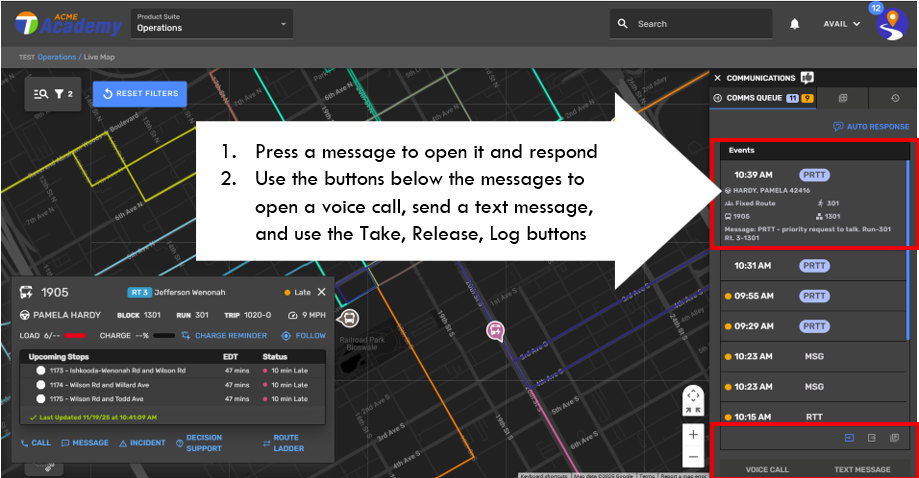This screenshot has height=478, width=919.
Task: Click the user profile avatar
Action: (x=891, y=25)
